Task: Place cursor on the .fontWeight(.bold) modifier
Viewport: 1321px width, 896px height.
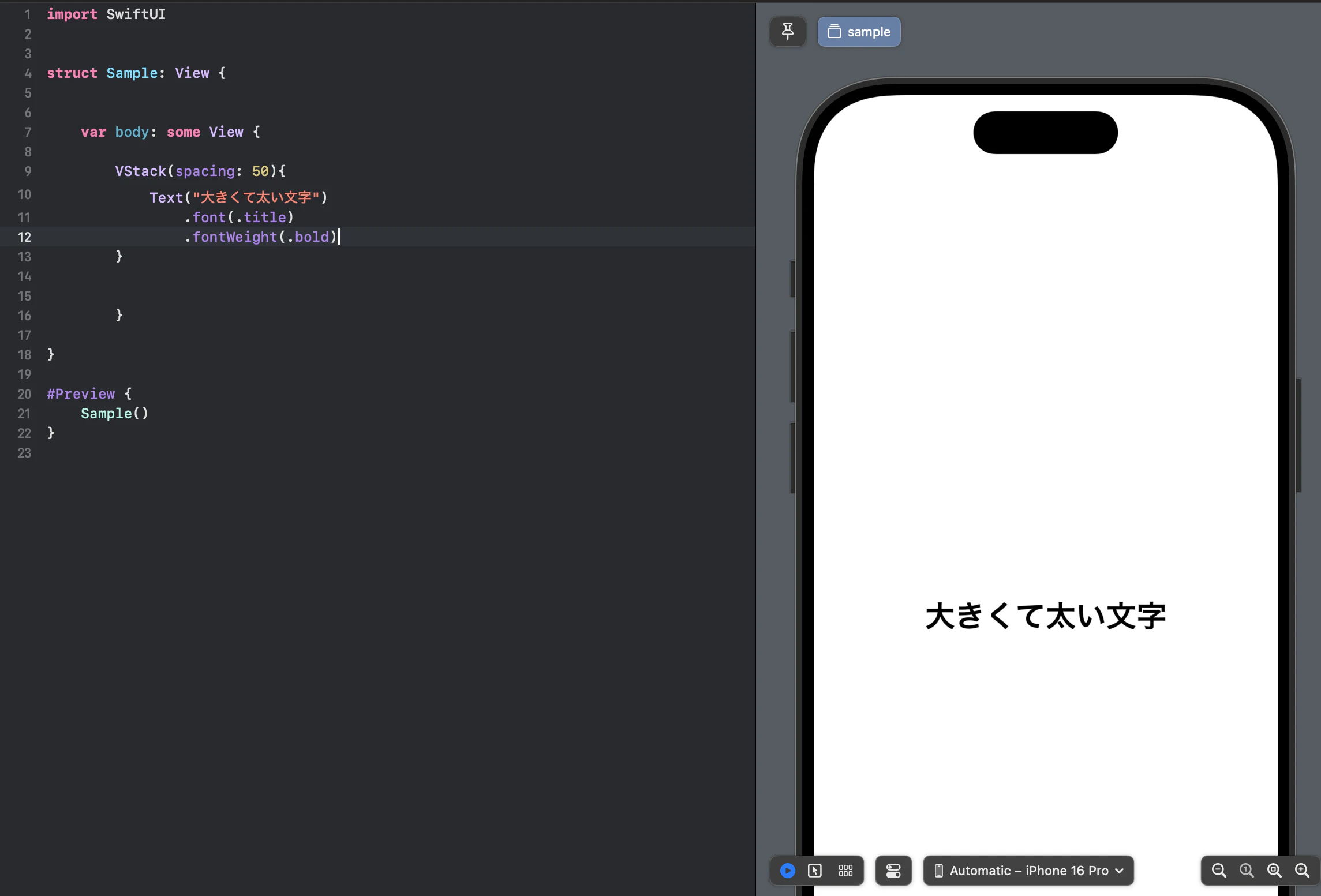Action: (x=259, y=237)
